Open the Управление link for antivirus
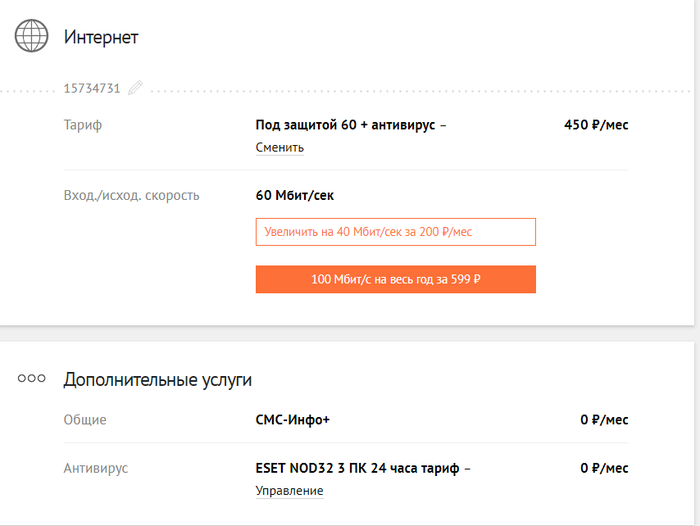Viewport: 700px width, 526px height. click(x=289, y=491)
